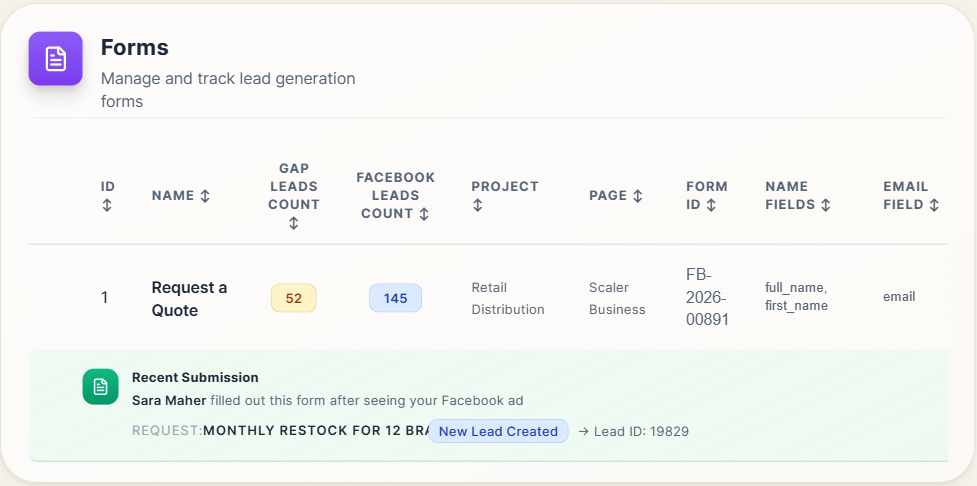Click the purple Forms document icon

coord(55,59)
